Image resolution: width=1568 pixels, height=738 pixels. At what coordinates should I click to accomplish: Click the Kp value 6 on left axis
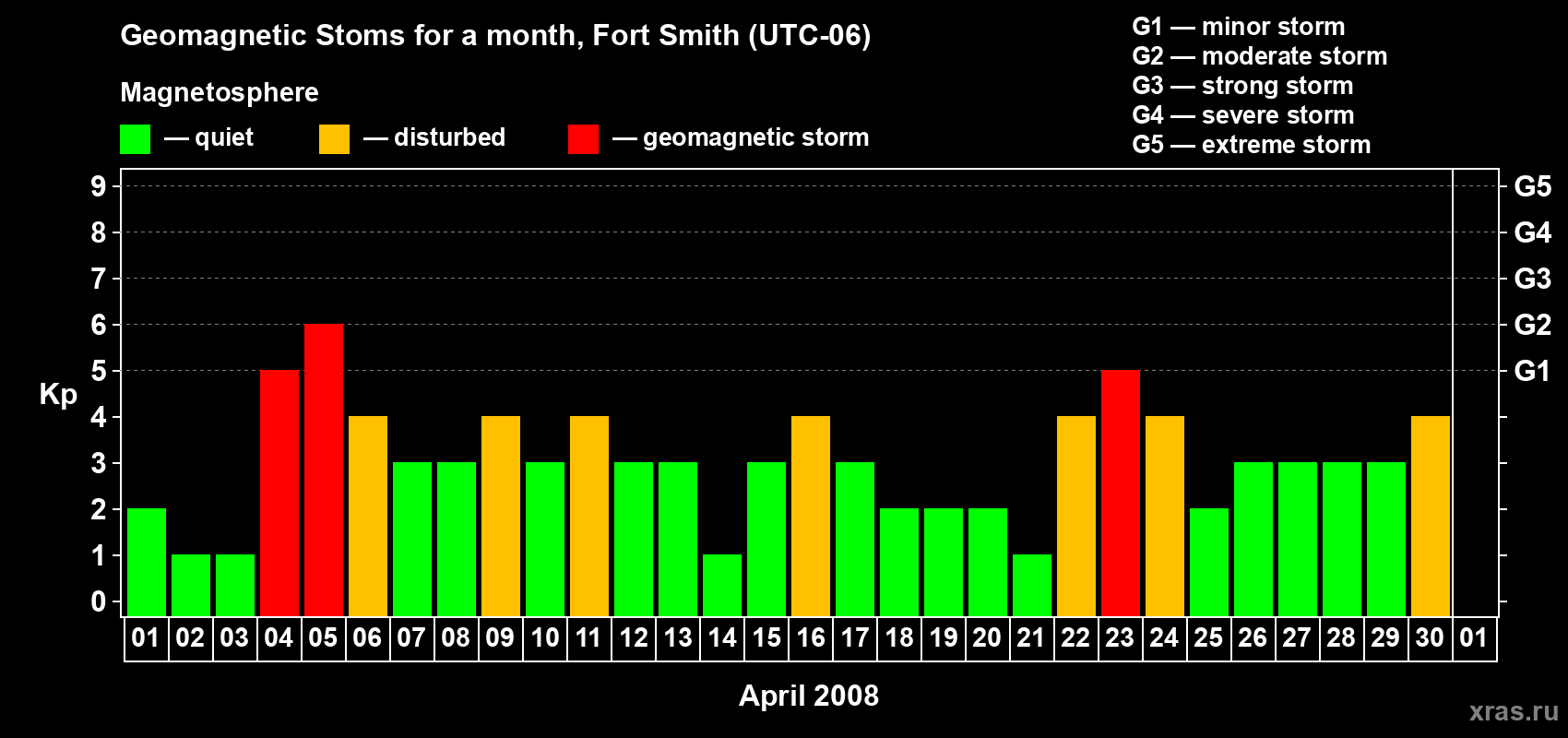click(x=99, y=325)
